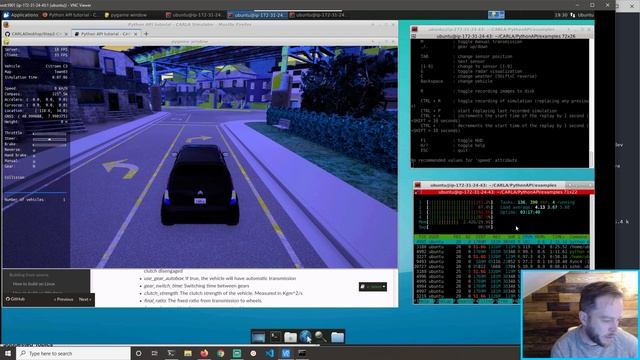Click the Throttle bar in pygame HUD
This screenshot has height=360, width=640.
click(x=49, y=133)
